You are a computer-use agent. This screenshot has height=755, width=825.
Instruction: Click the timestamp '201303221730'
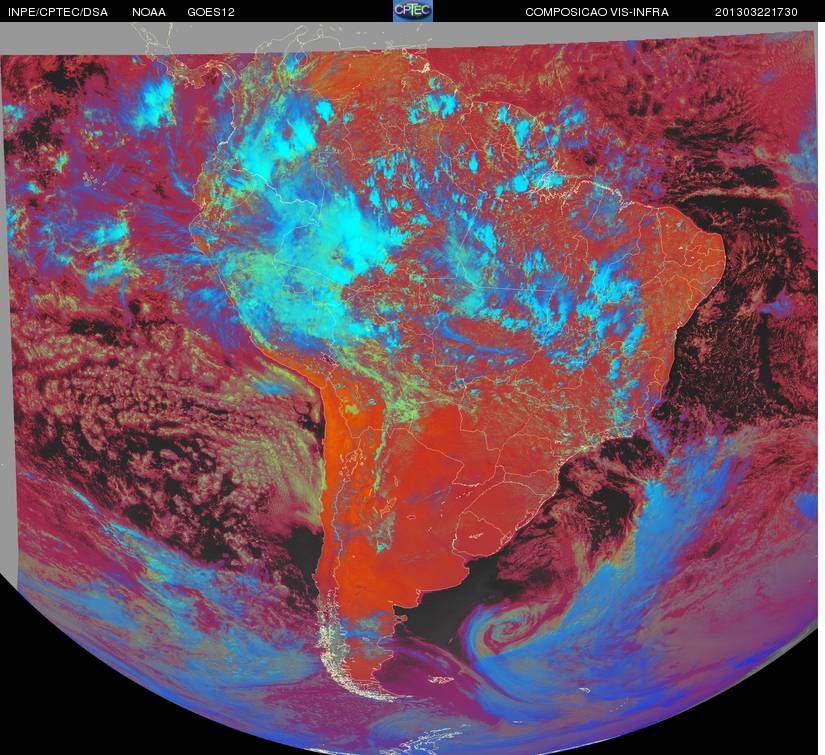coord(756,12)
